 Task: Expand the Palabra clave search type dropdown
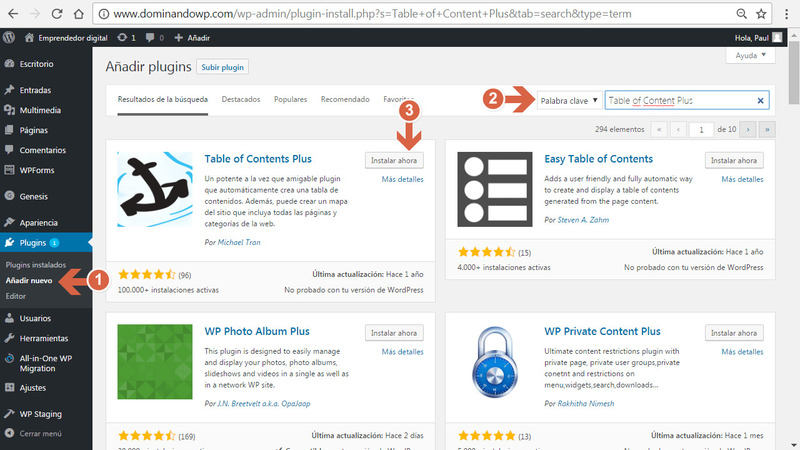(x=569, y=101)
